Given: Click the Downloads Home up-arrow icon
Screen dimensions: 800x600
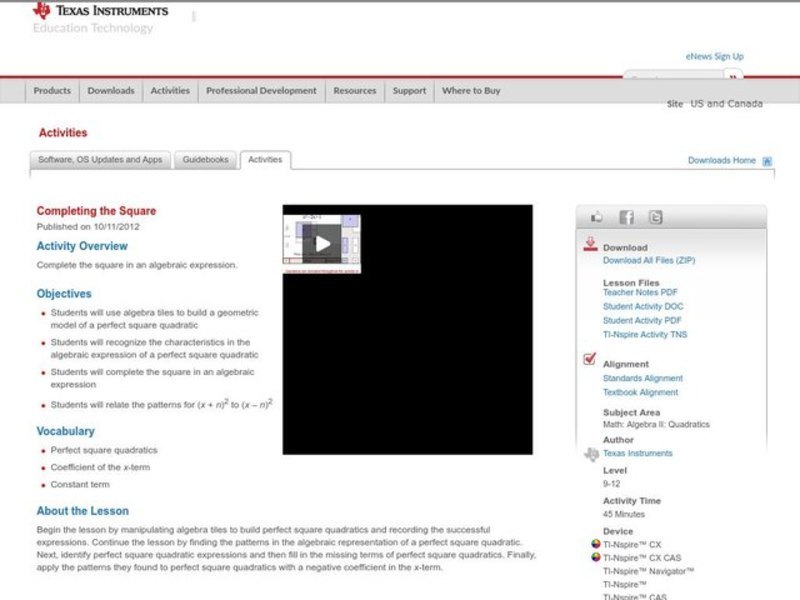Looking at the screenshot, I should (x=767, y=161).
